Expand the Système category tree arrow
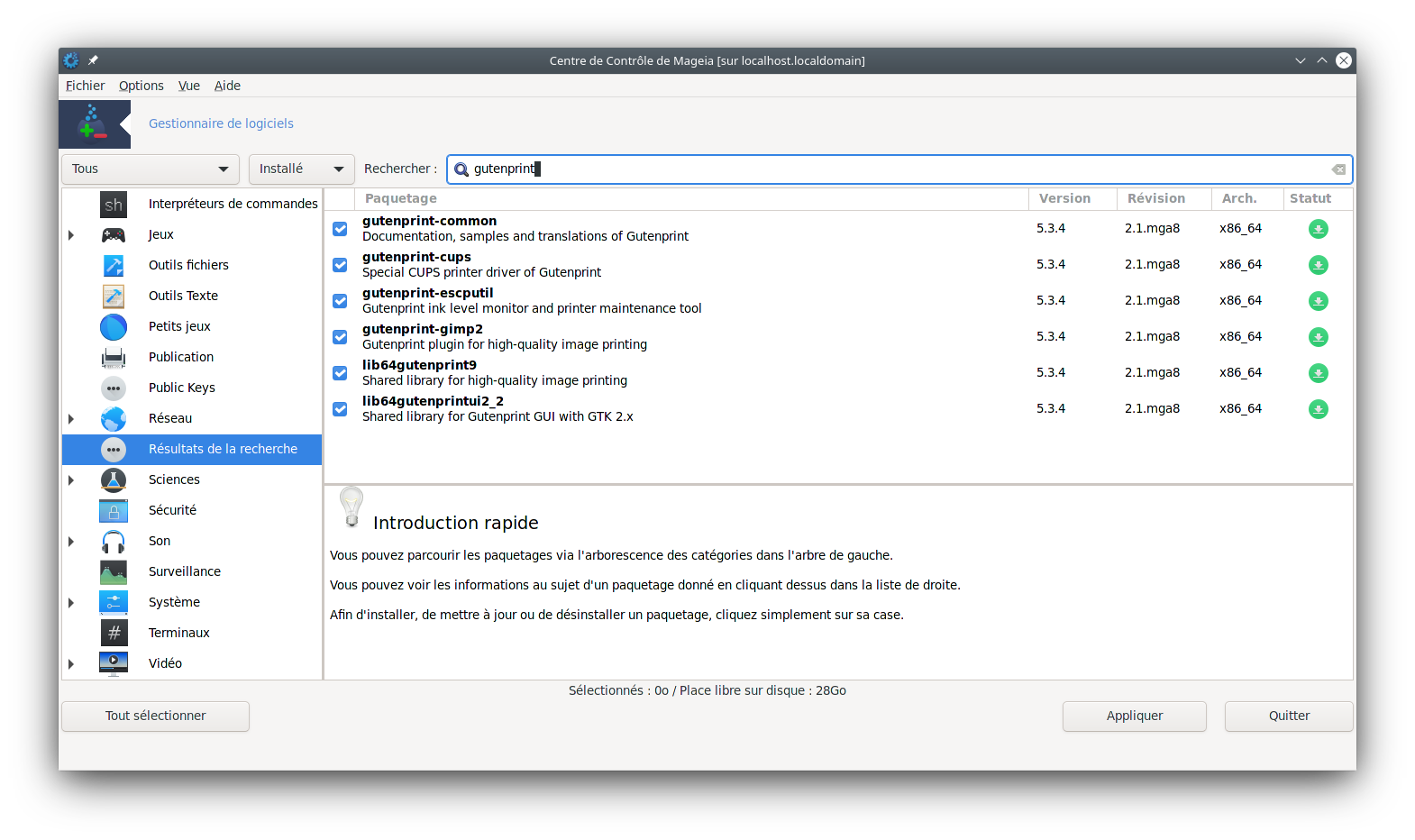Viewport: 1415px width, 840px height. point(71,603)
